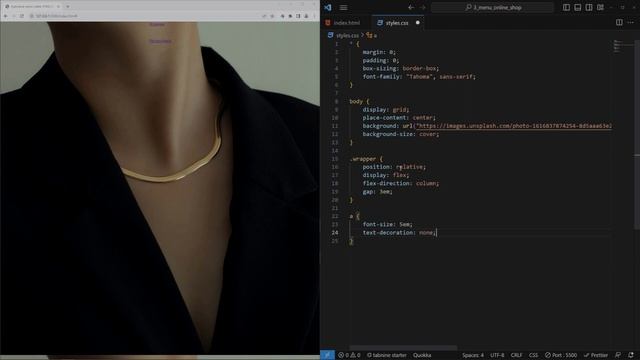Click the '.wrapper {' selector line
The width and height of the screenshot is (640, 360).
coord(366,159)
